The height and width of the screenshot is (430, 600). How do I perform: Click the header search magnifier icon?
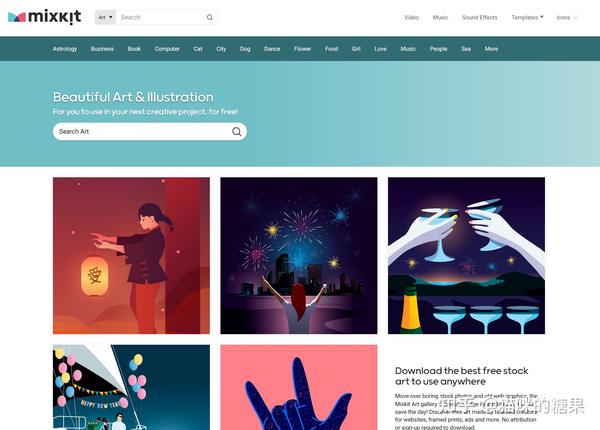[x=210, y=17]
